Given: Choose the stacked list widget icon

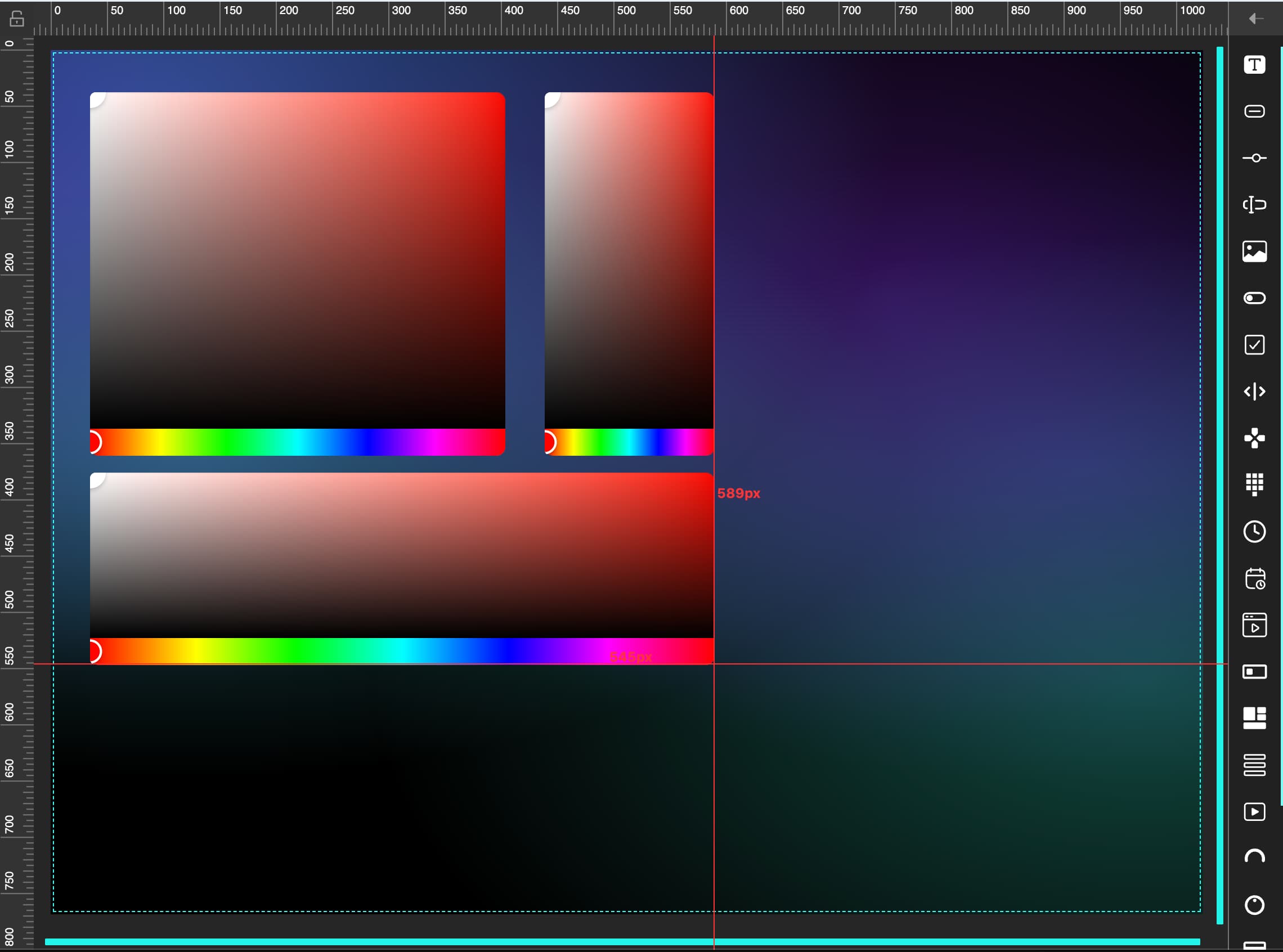Looking at the screenshot, I should pos(1254,765).
